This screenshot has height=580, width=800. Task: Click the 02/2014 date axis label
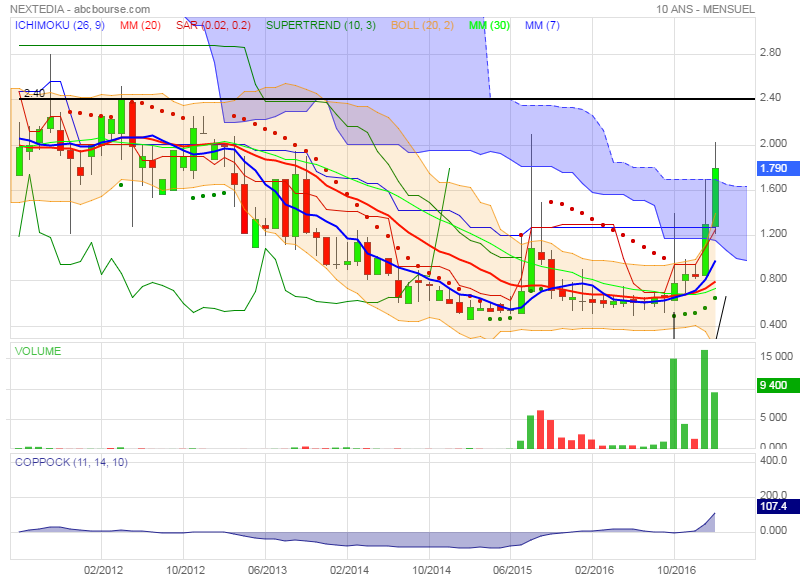point(349,570)
